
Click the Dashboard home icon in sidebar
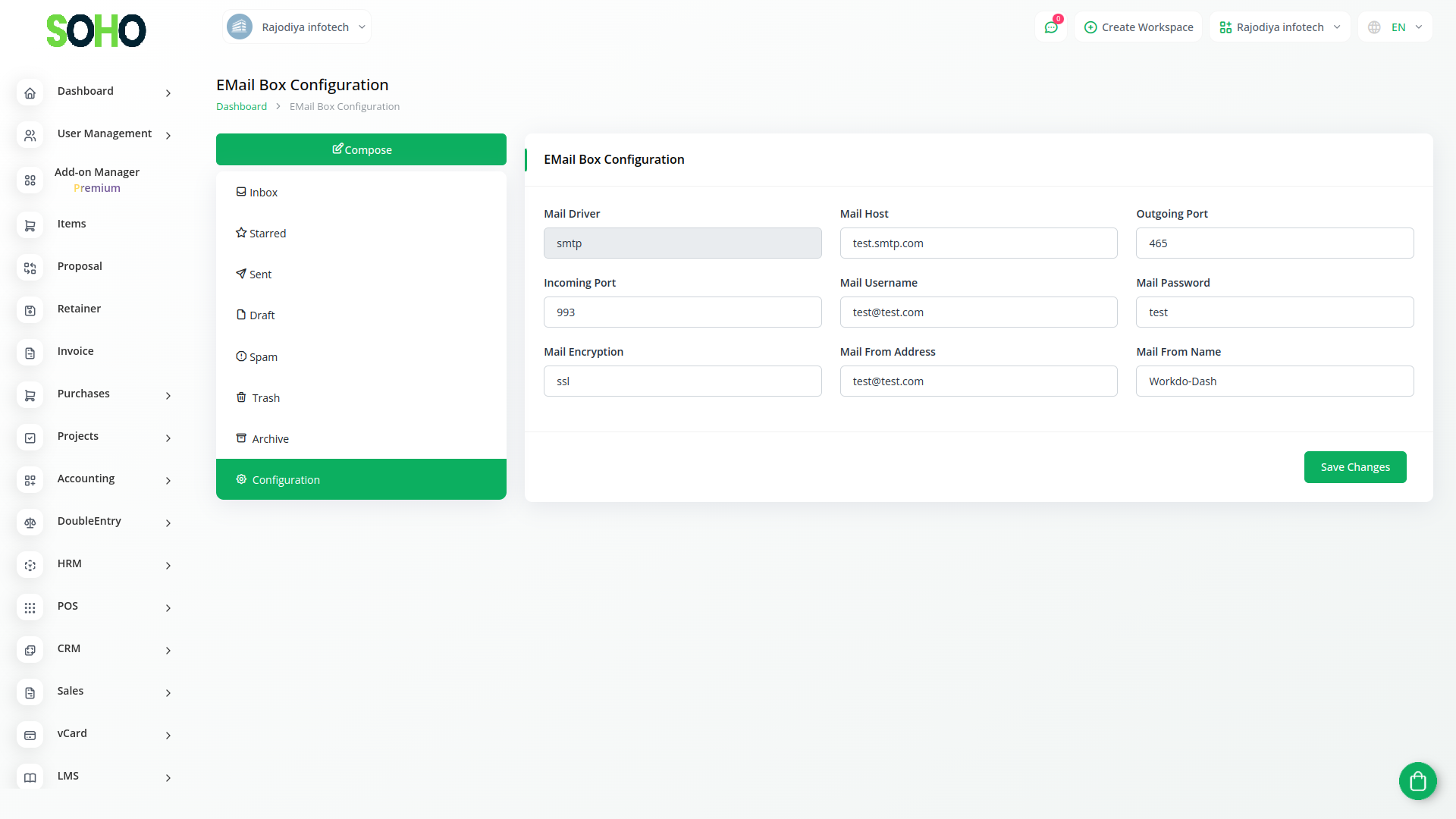tap(30, 93)
